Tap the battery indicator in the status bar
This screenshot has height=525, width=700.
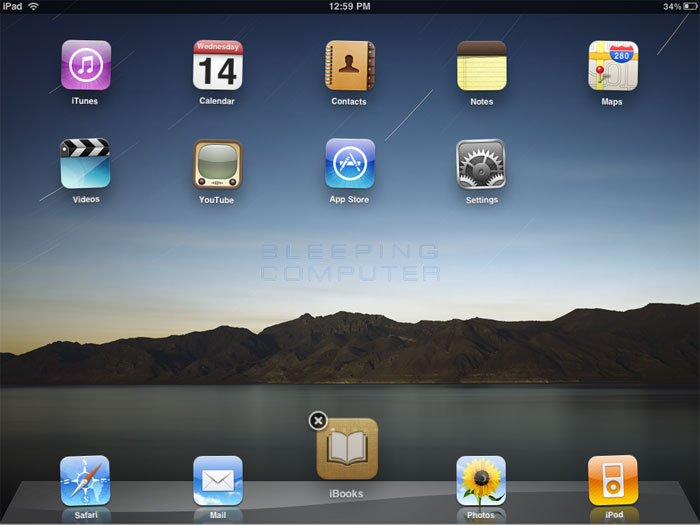[690, 7]
